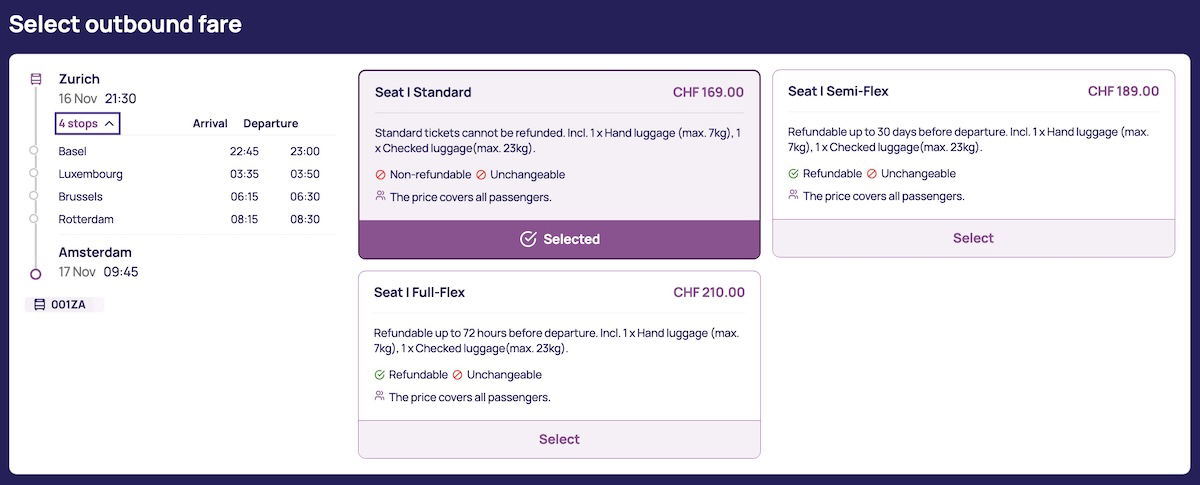The height and width of the screenshot is (485, 1200).
Task: Click the 001ZA train number badge
Action: [x=65, y=305]
